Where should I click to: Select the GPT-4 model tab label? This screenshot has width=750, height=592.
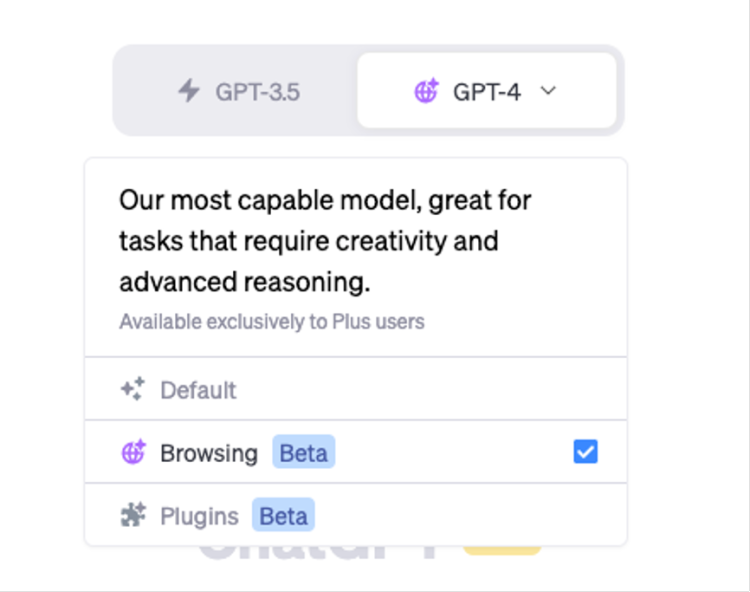(486, 92)
